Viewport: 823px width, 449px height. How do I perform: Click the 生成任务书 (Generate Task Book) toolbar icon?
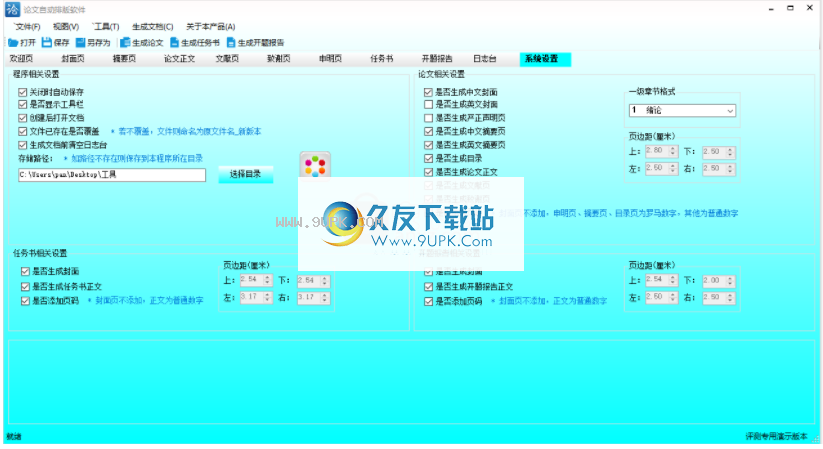[x=174, y=43]
